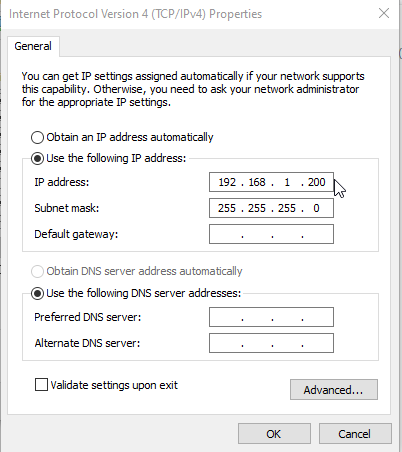The image size is (402, 452).
Task: Focus the Alternate DNS server field
Action: coord(271,343)
